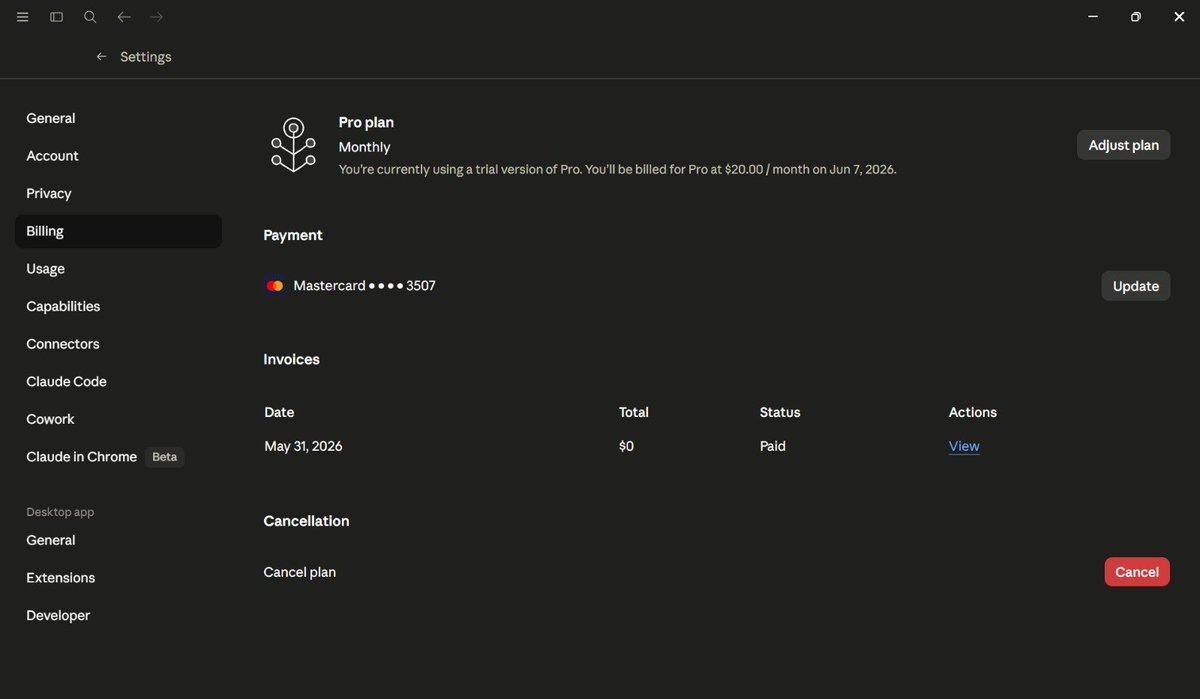The height and width of the screenshot is (699, 1200).
Task: Click the Payment section heading
Action: [293, 235]
